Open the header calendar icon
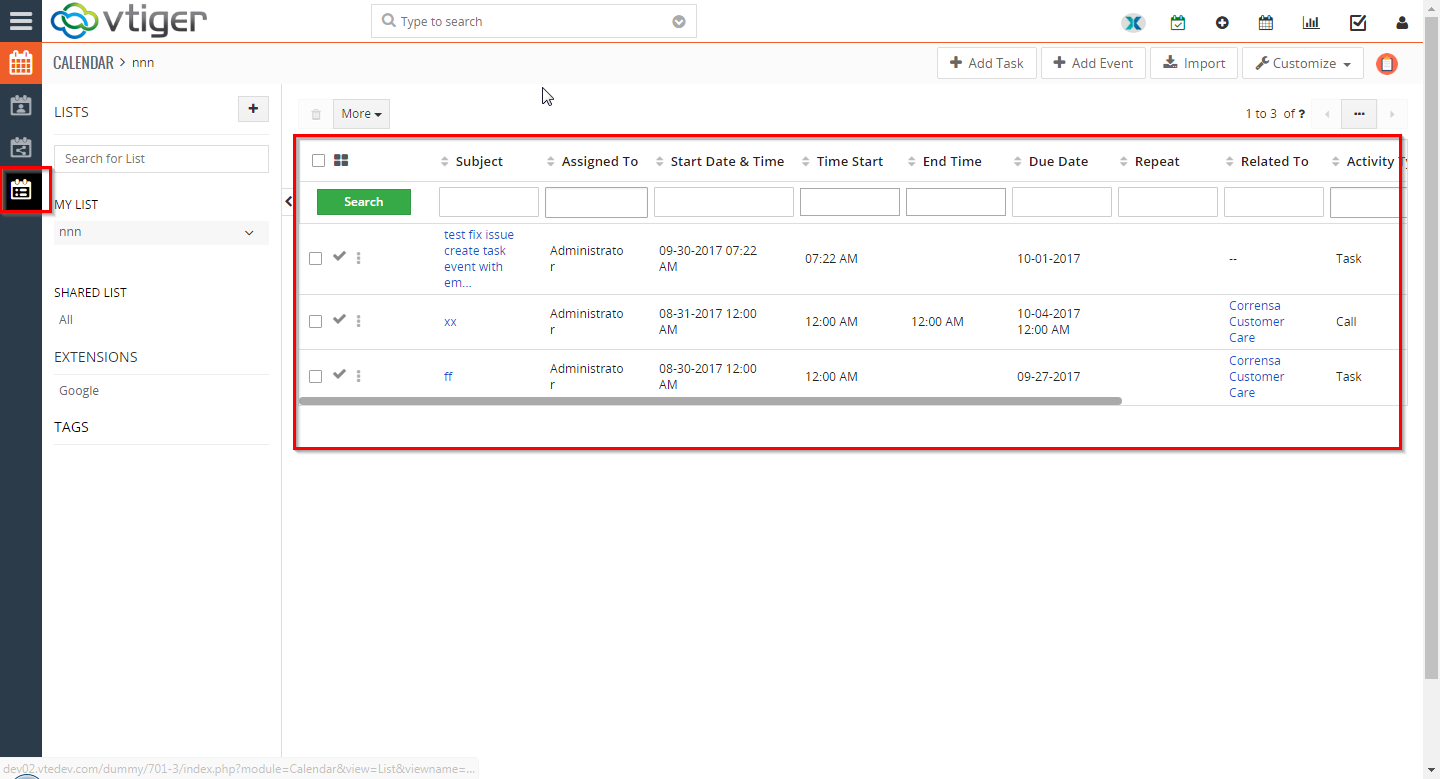1440x779 pixels. (1265, 23)
